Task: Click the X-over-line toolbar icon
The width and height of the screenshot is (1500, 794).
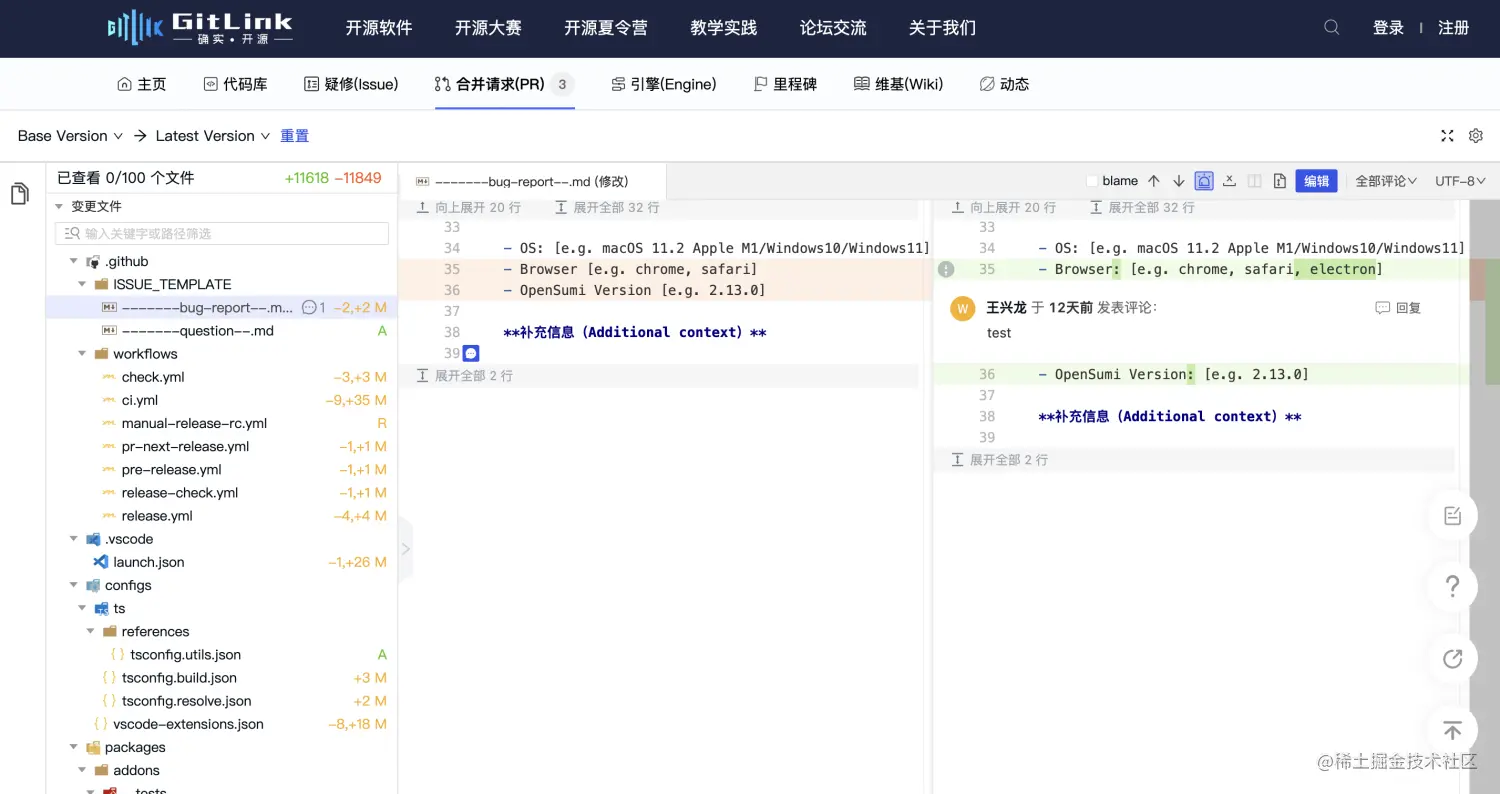Action: pos(1229,181)
